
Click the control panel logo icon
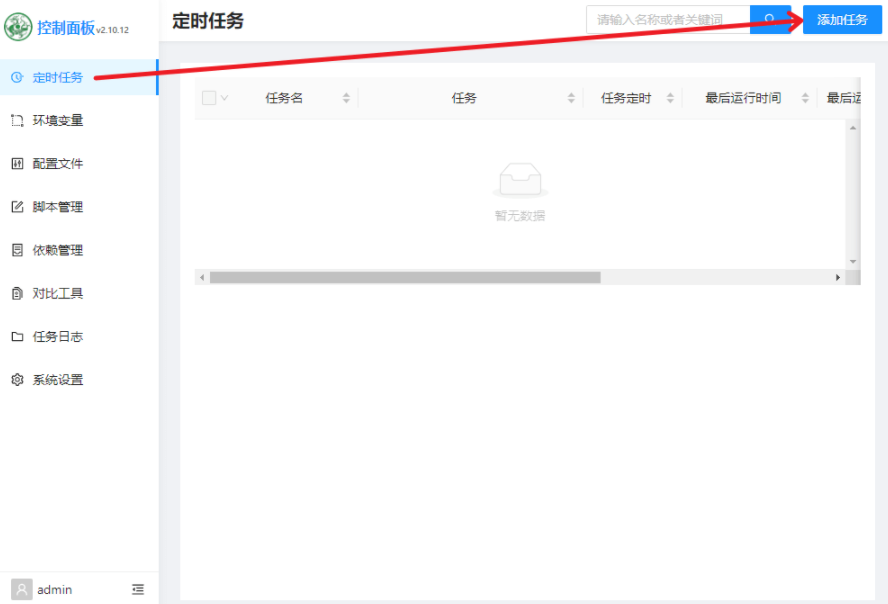pyautogui.click(x=18, y=27)
